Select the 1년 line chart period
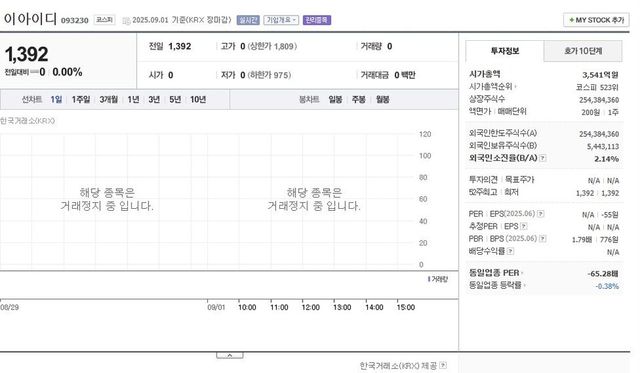 (x=133, y=100)
